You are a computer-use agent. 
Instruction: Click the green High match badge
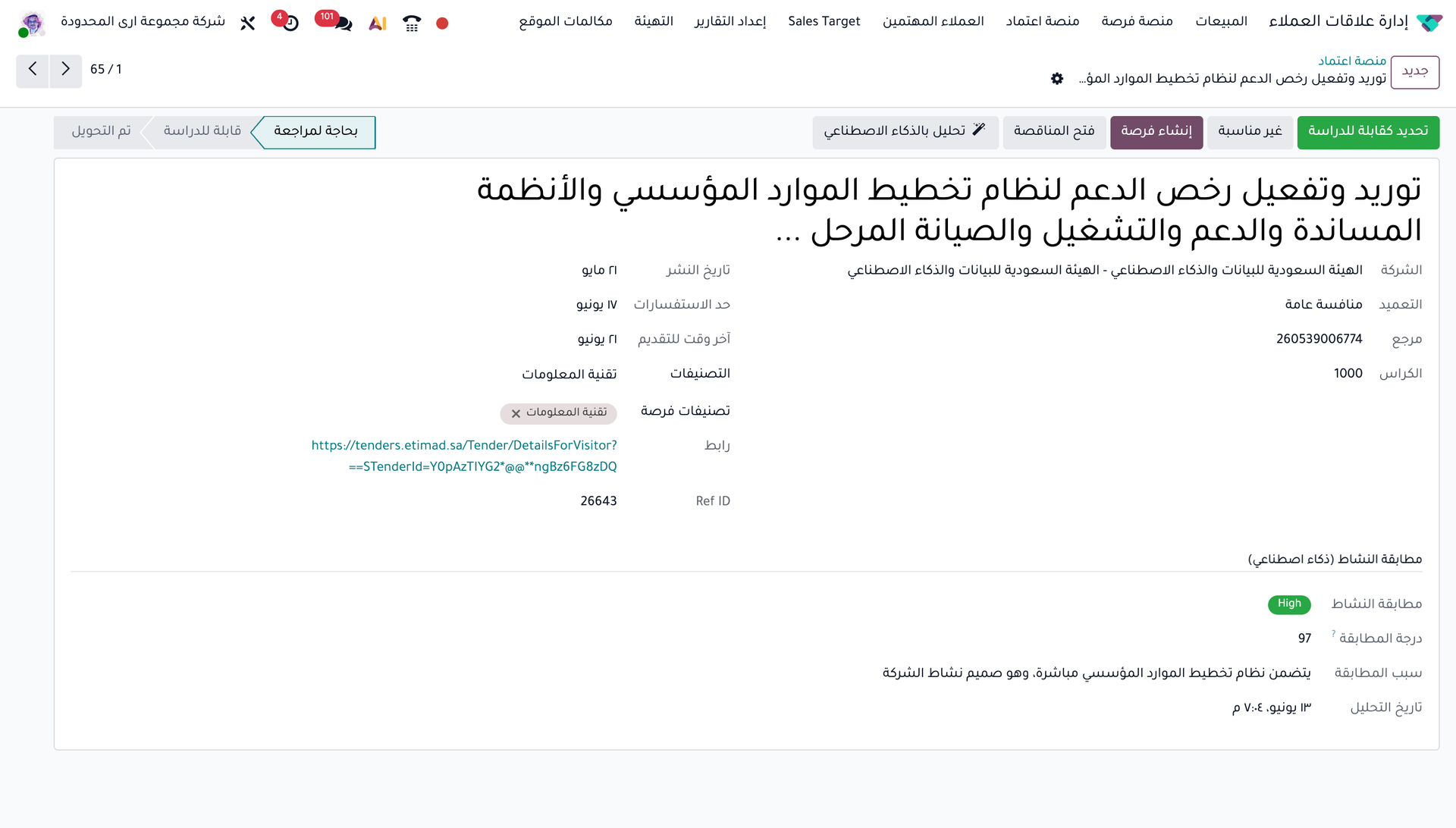[x=1289, y=604]
